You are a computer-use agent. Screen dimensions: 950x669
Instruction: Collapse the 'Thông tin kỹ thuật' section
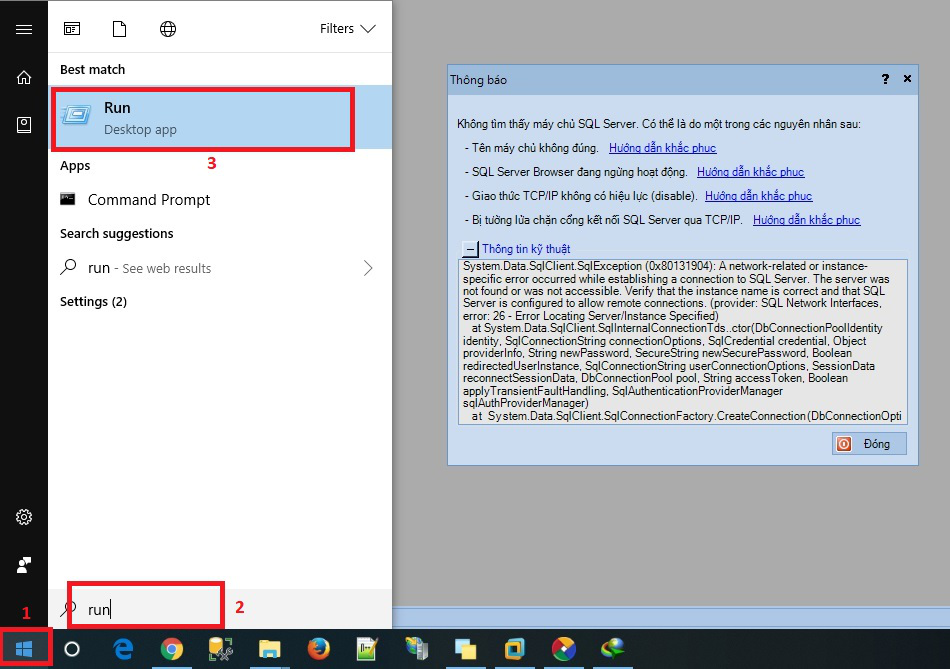(x=470, y=249)
